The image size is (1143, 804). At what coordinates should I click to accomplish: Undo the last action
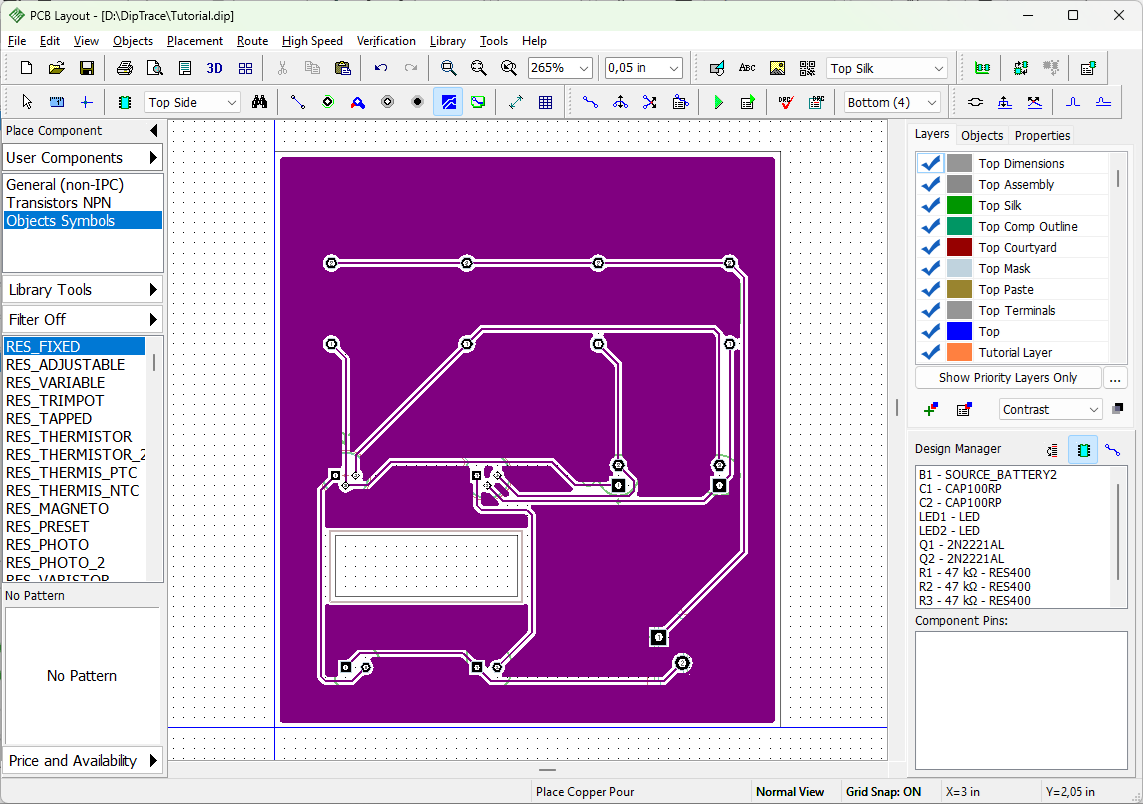(381, 68)
